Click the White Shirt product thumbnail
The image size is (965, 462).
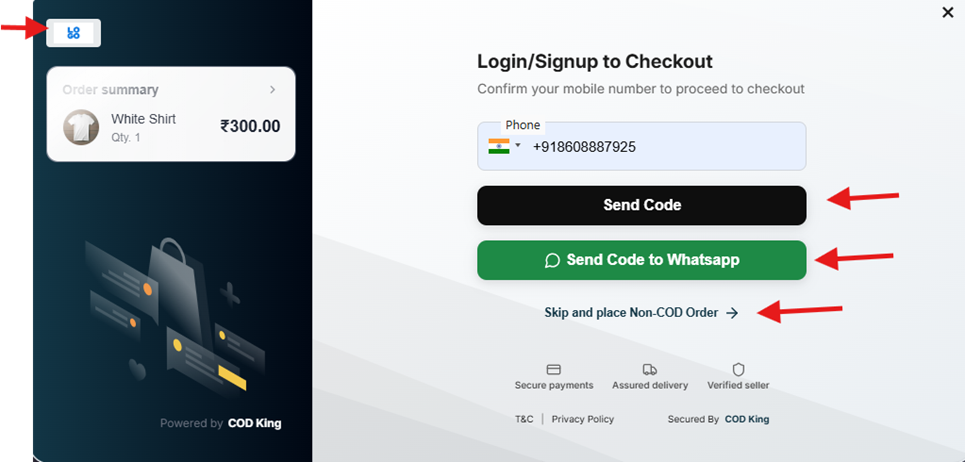[81, 127]
